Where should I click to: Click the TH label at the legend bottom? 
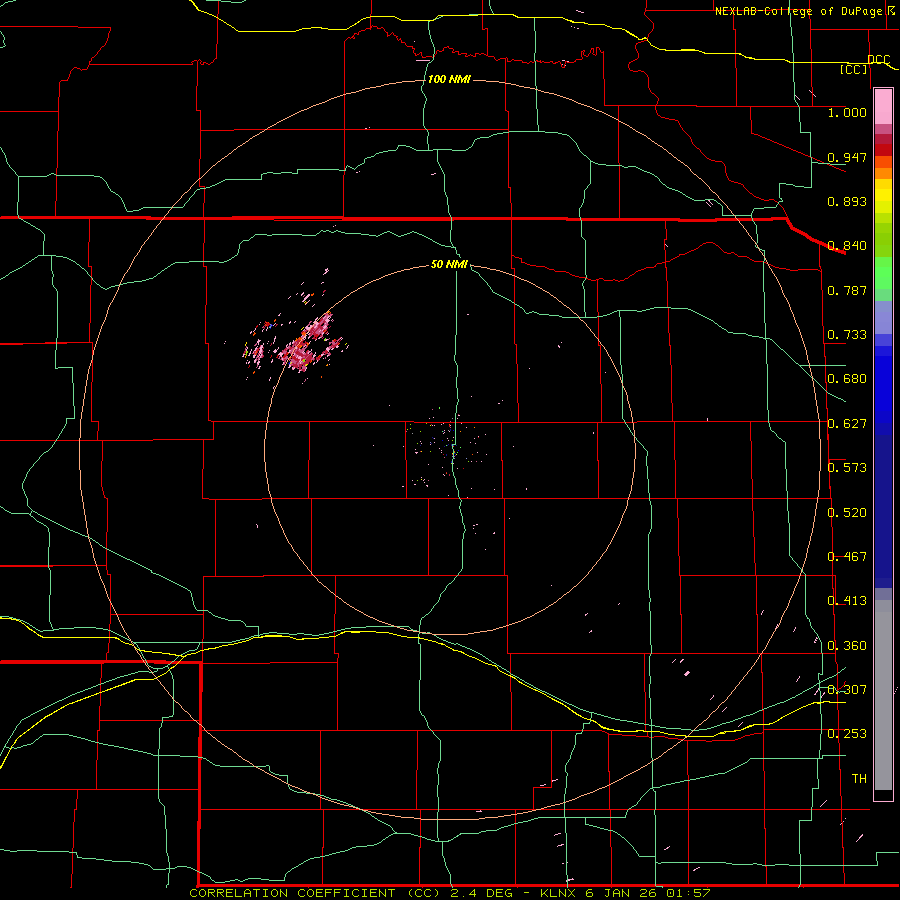coord(859,779)
